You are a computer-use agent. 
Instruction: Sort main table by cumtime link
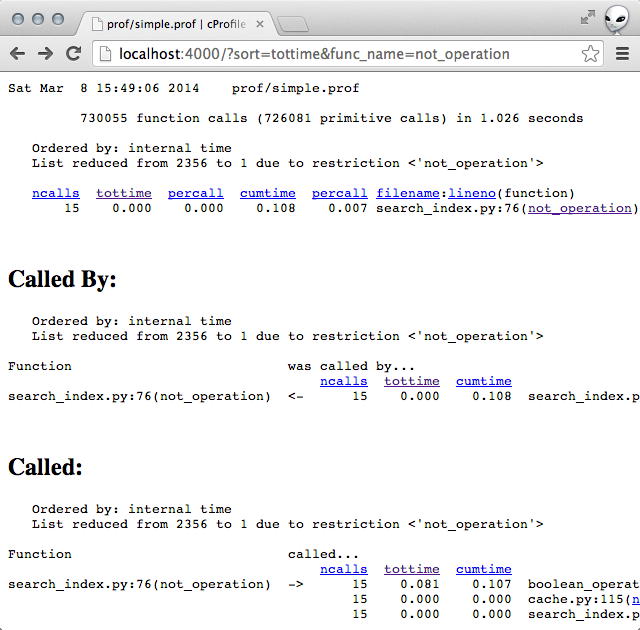(x=268, y=193)
